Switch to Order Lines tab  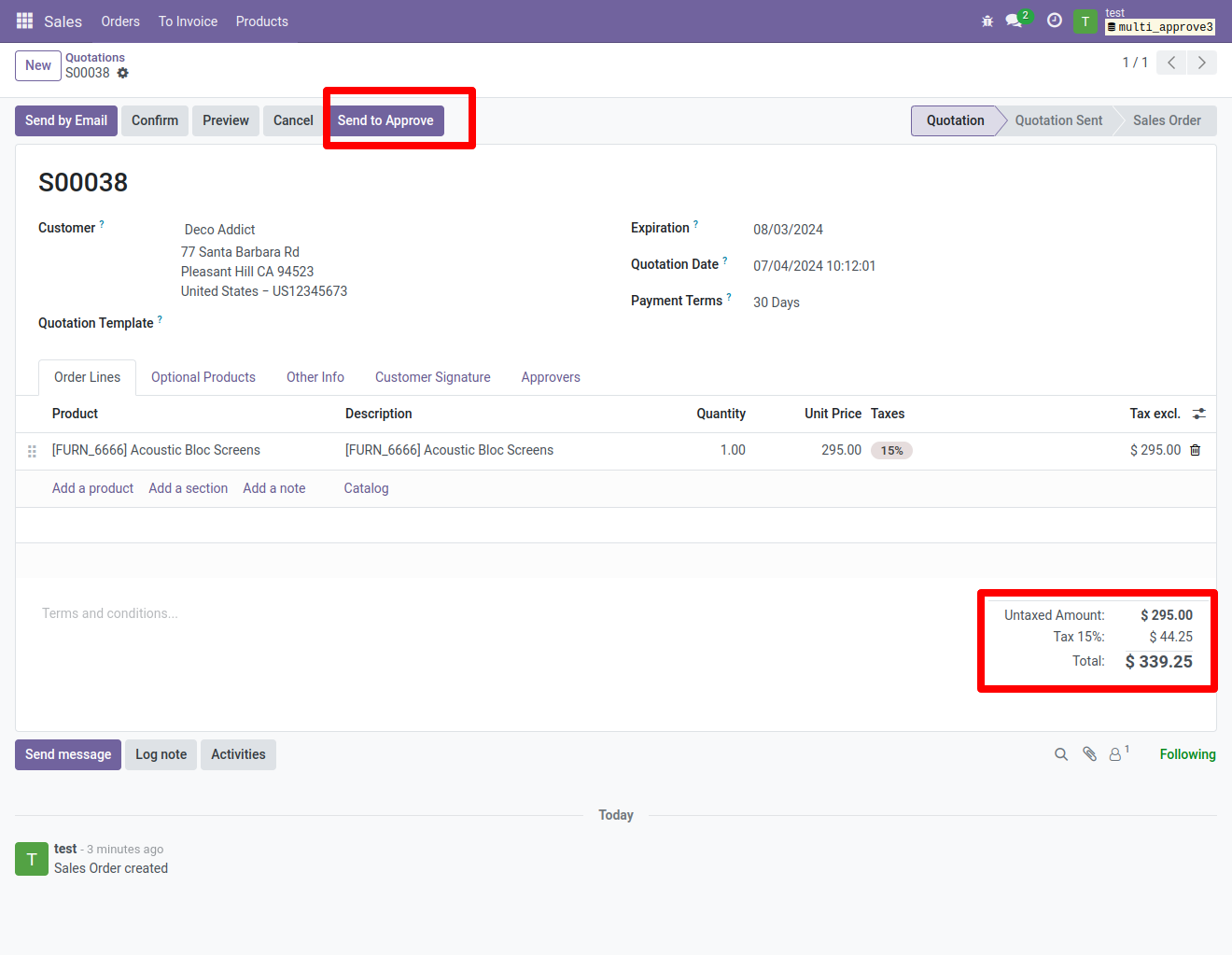point(87,377)
